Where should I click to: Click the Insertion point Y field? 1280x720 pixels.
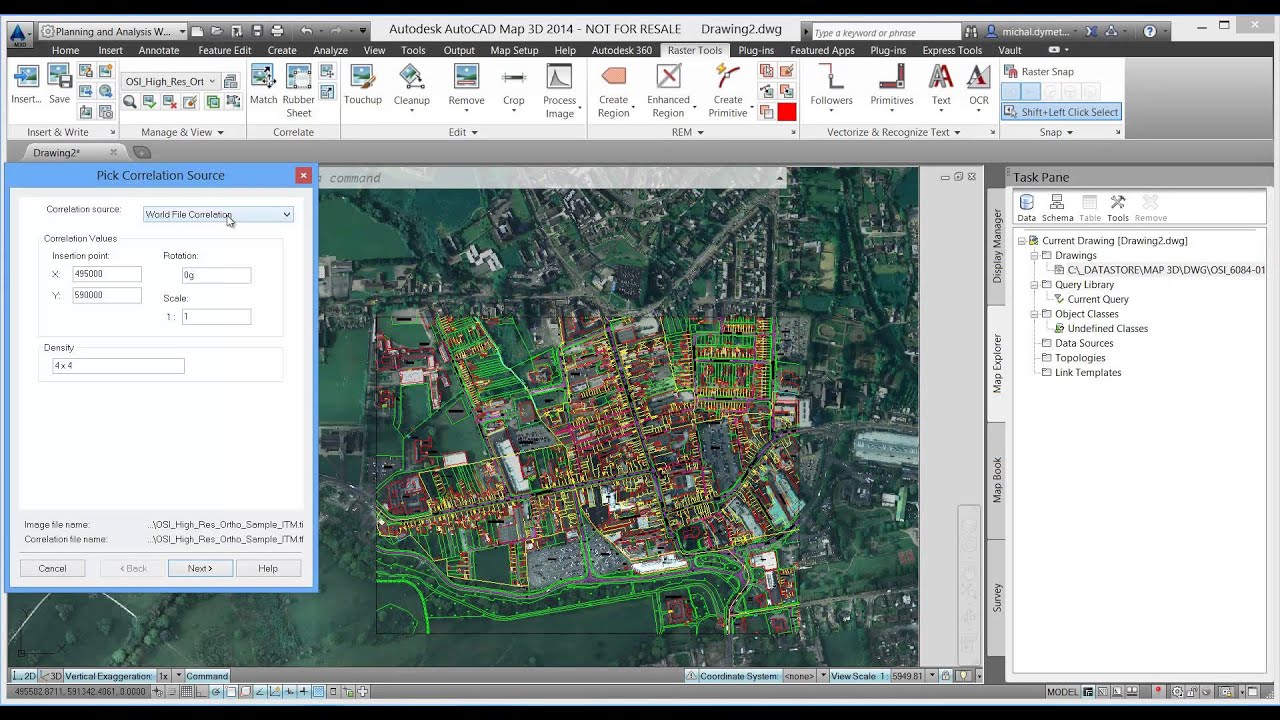point(107,295)
